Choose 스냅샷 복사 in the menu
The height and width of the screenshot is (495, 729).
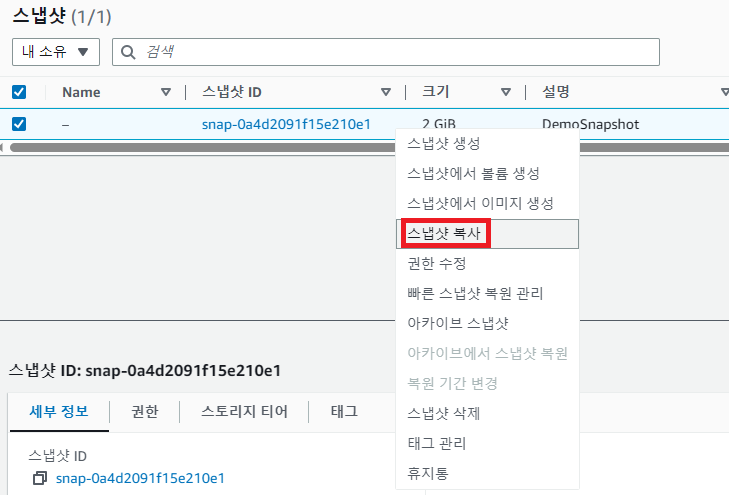tap(487, 233)
